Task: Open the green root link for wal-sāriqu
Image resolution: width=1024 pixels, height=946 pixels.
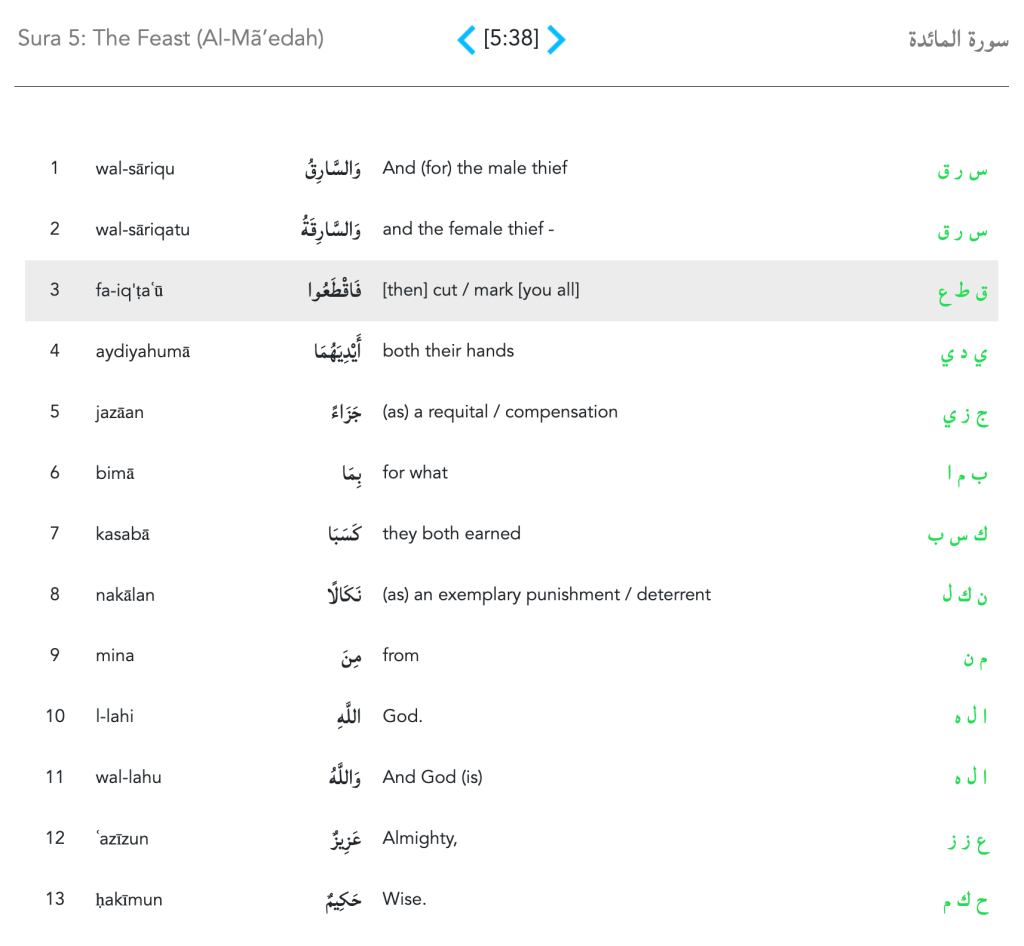Action: point(962,171)
